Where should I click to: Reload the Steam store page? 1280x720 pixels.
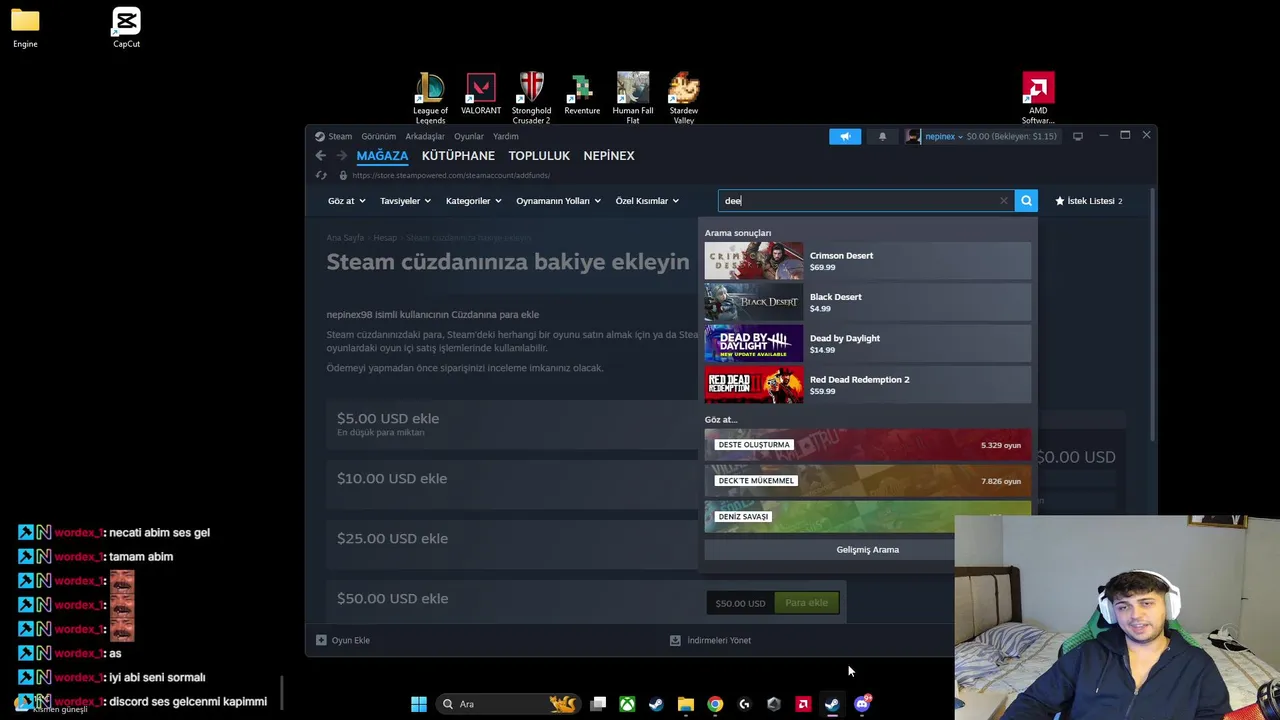pos(321,175)
